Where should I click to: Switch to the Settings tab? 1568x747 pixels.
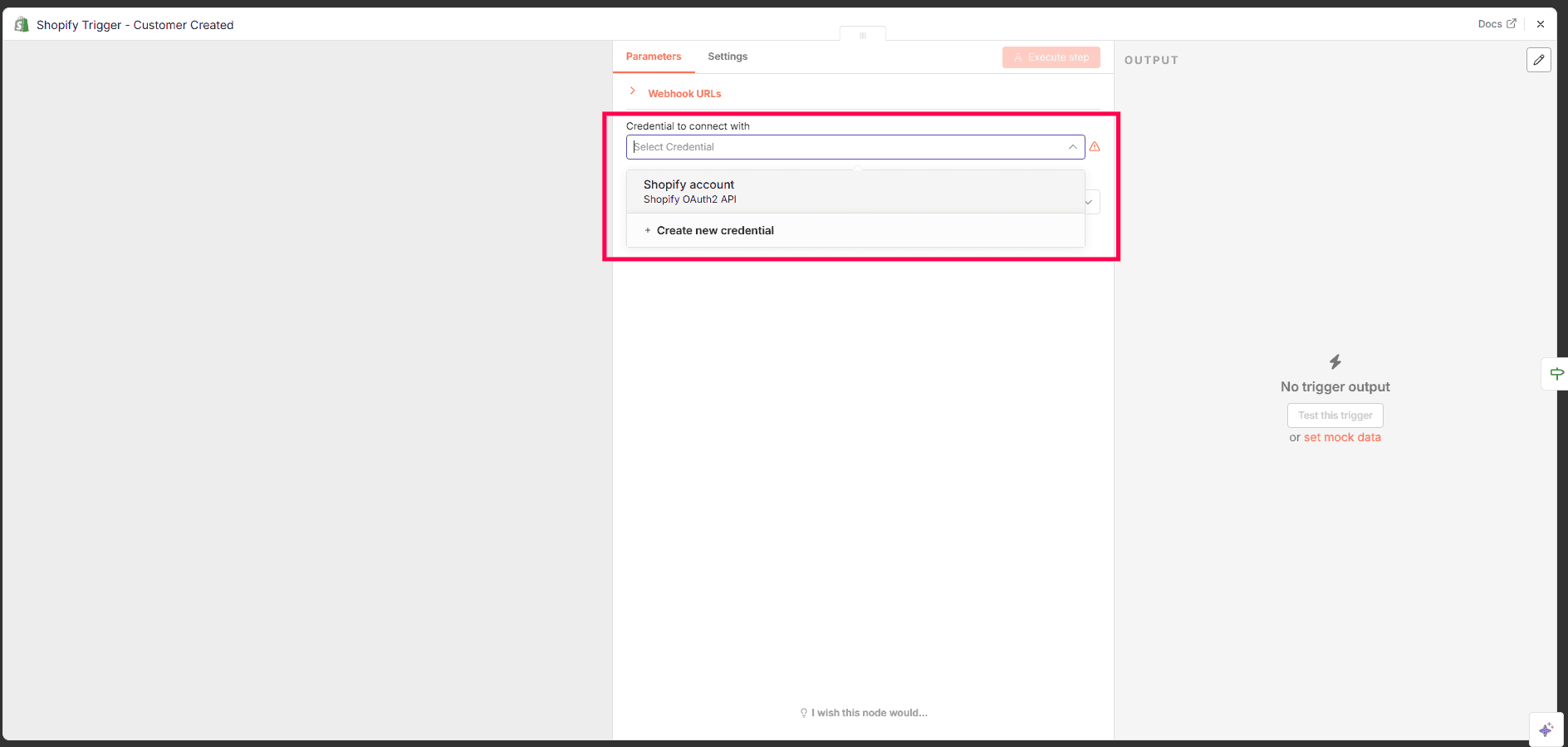[727, 57]
